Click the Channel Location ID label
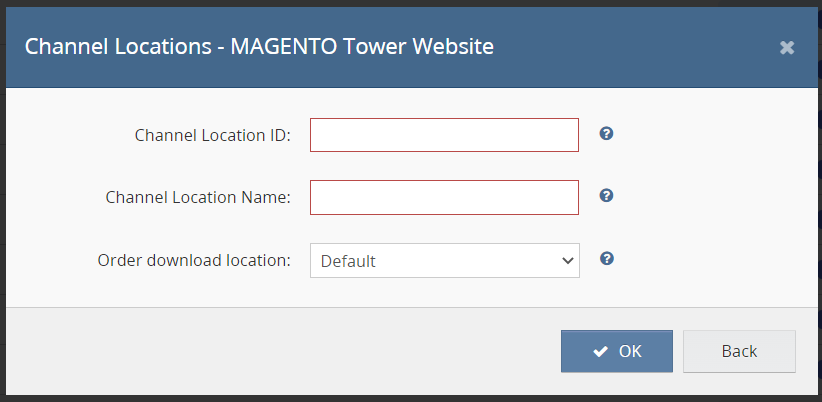Viewport: 822px width, 402px height. pos(212,135)
